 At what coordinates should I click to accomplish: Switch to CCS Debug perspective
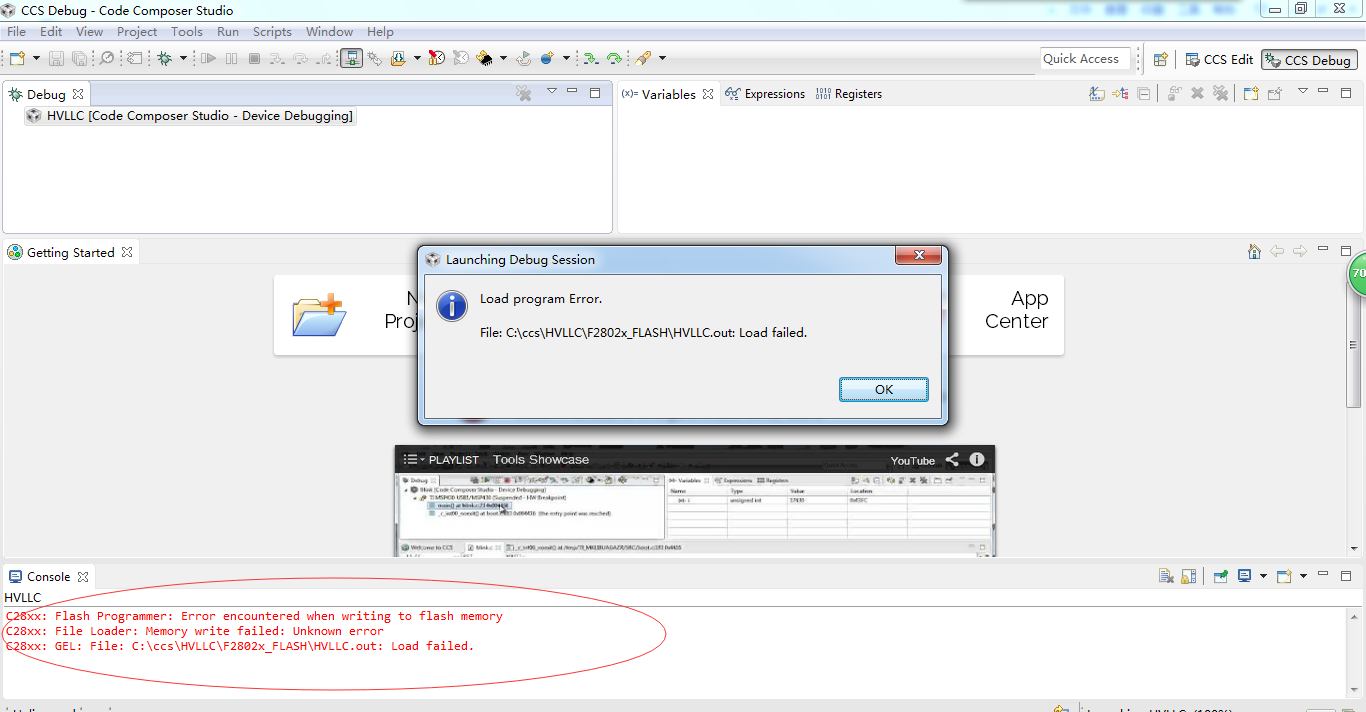1309,59
